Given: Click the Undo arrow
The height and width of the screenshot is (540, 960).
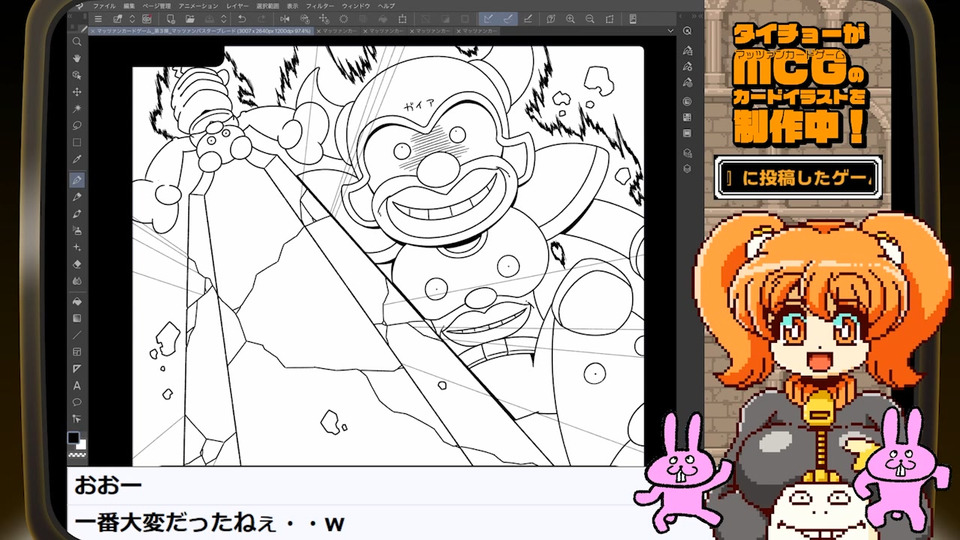Looking at the screenshot, I should tap(242, 19).
